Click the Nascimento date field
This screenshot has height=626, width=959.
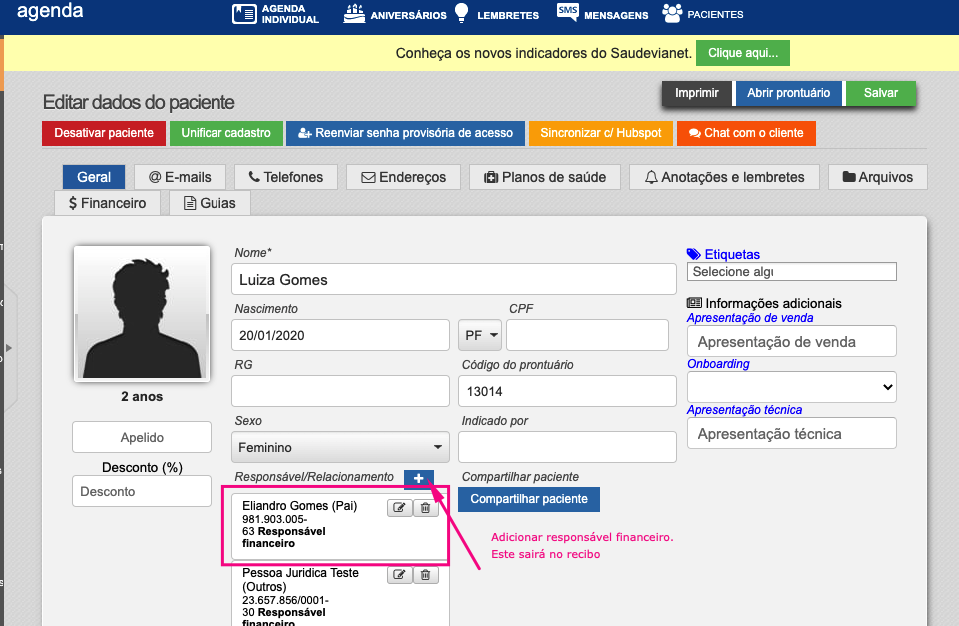coord(341,335)
